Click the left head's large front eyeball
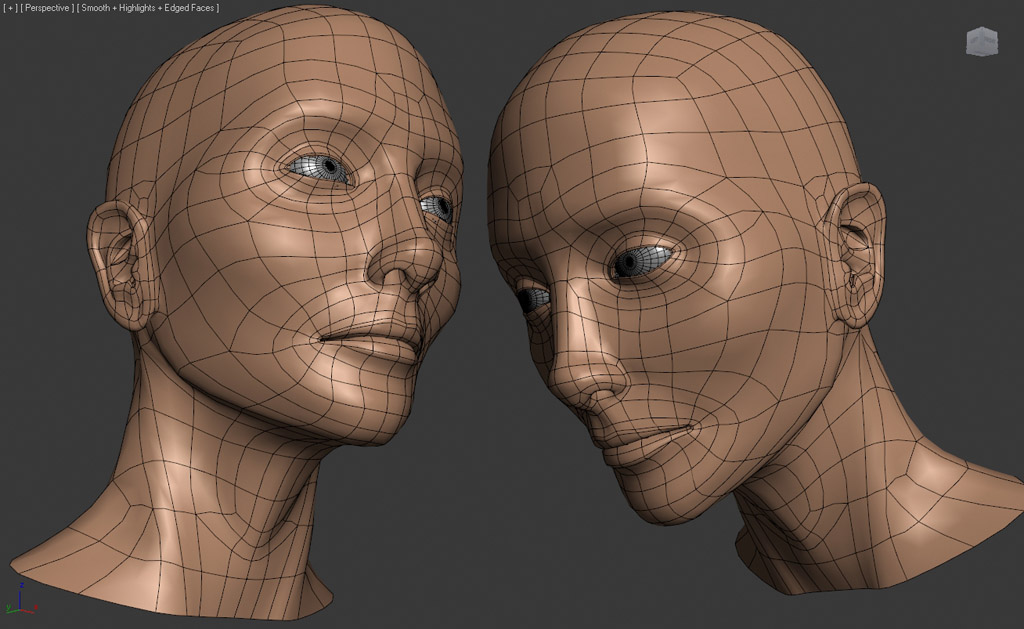 pos(322,169)
